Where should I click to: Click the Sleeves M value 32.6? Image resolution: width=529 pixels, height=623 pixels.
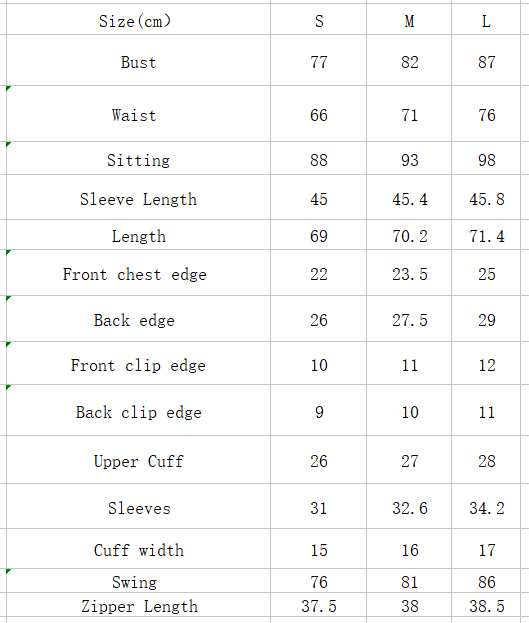pyautogui.click(x=409, y=506)
